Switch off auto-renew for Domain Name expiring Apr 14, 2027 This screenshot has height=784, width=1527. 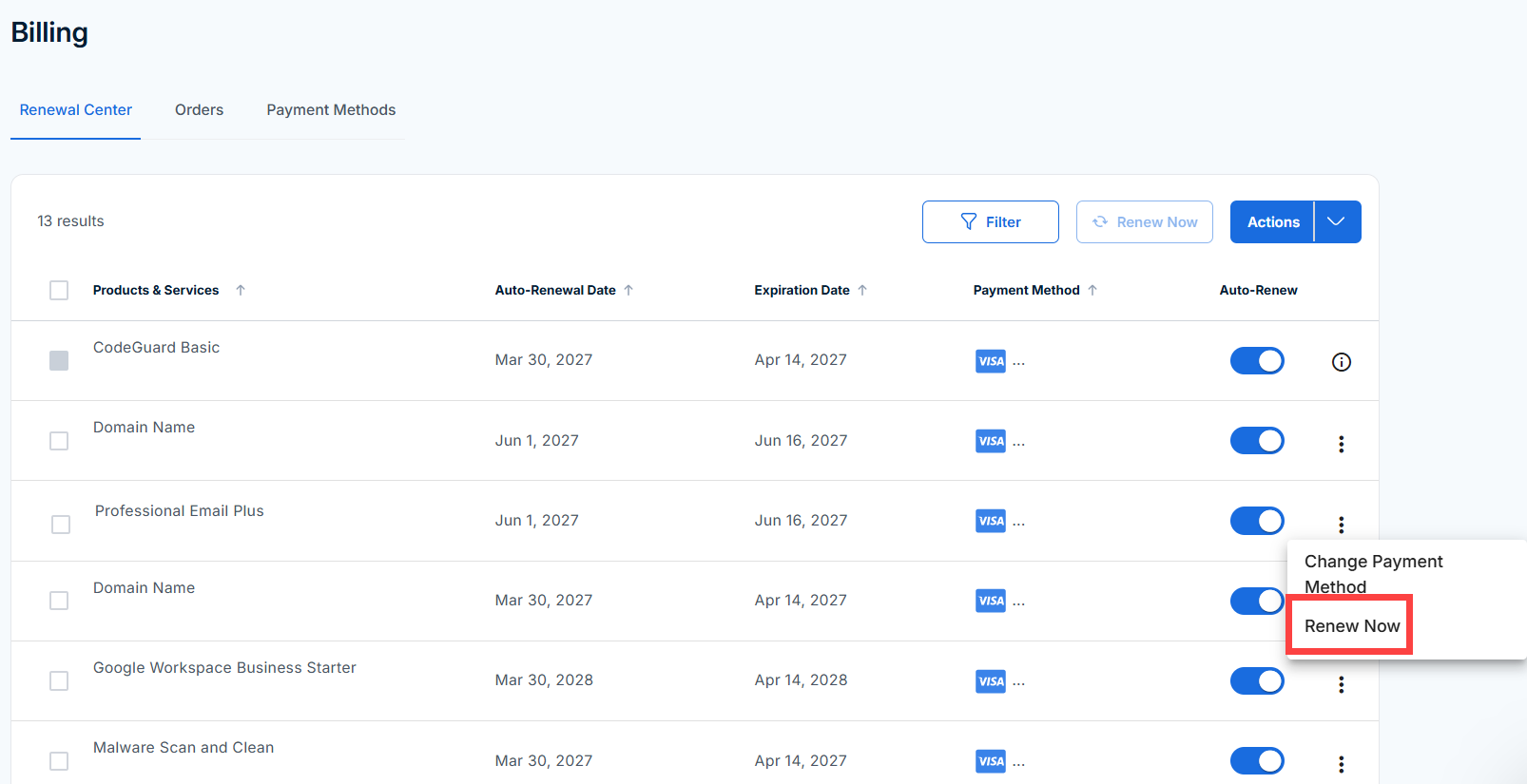tap(1257, 601)
